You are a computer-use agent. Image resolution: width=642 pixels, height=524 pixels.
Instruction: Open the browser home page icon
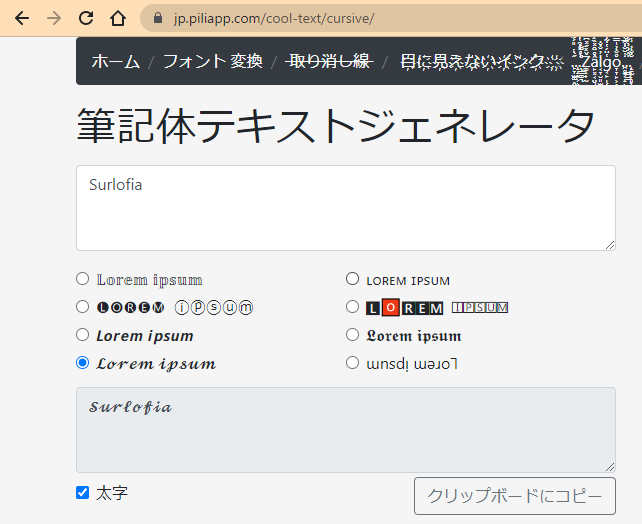118,18
